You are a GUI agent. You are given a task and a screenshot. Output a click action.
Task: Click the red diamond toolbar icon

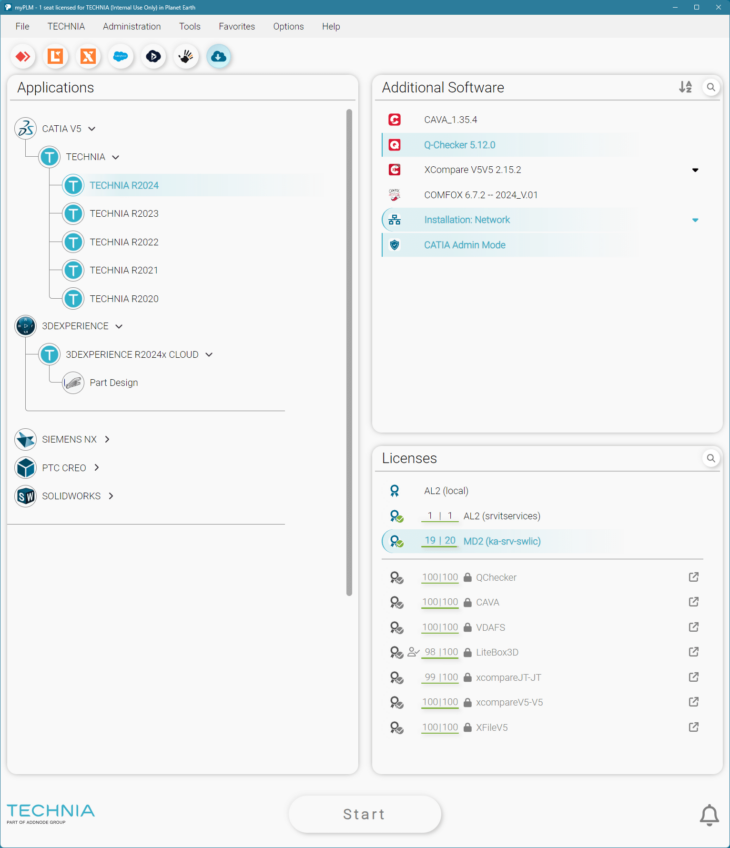pyautogui.click(x=23, y=56)
